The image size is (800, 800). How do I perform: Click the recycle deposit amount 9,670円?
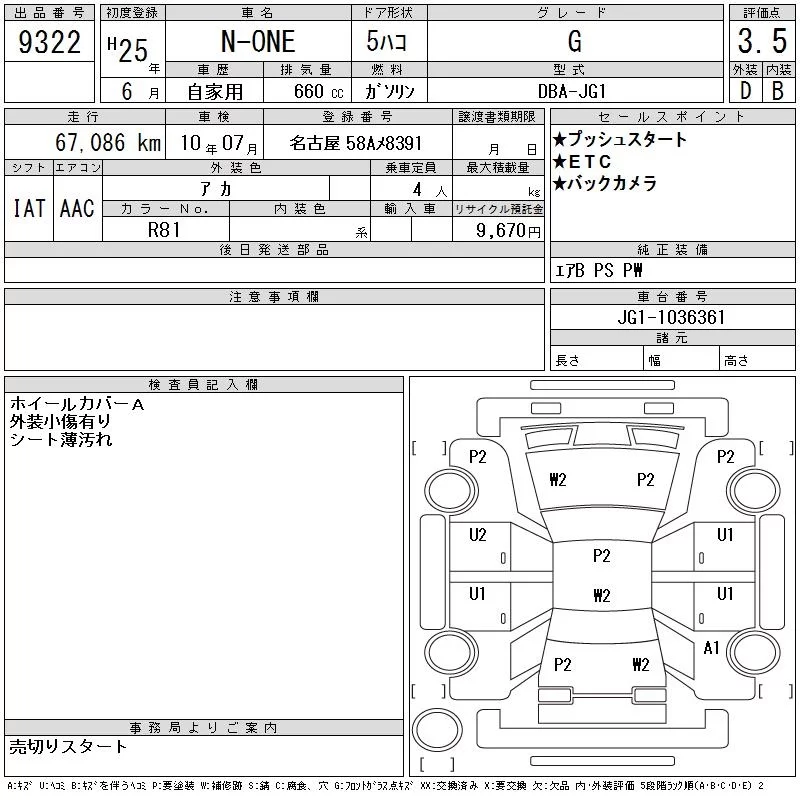pos(508,231)
